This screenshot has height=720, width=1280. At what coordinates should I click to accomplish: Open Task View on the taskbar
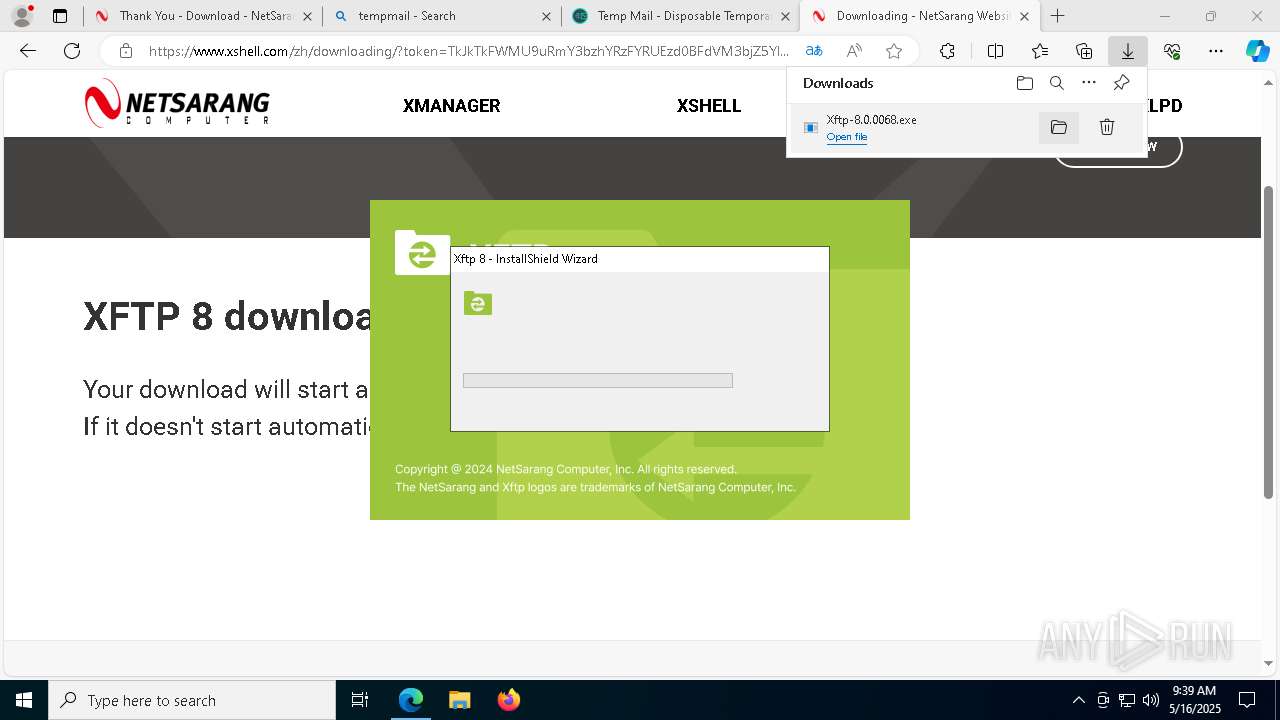(360, 700)
